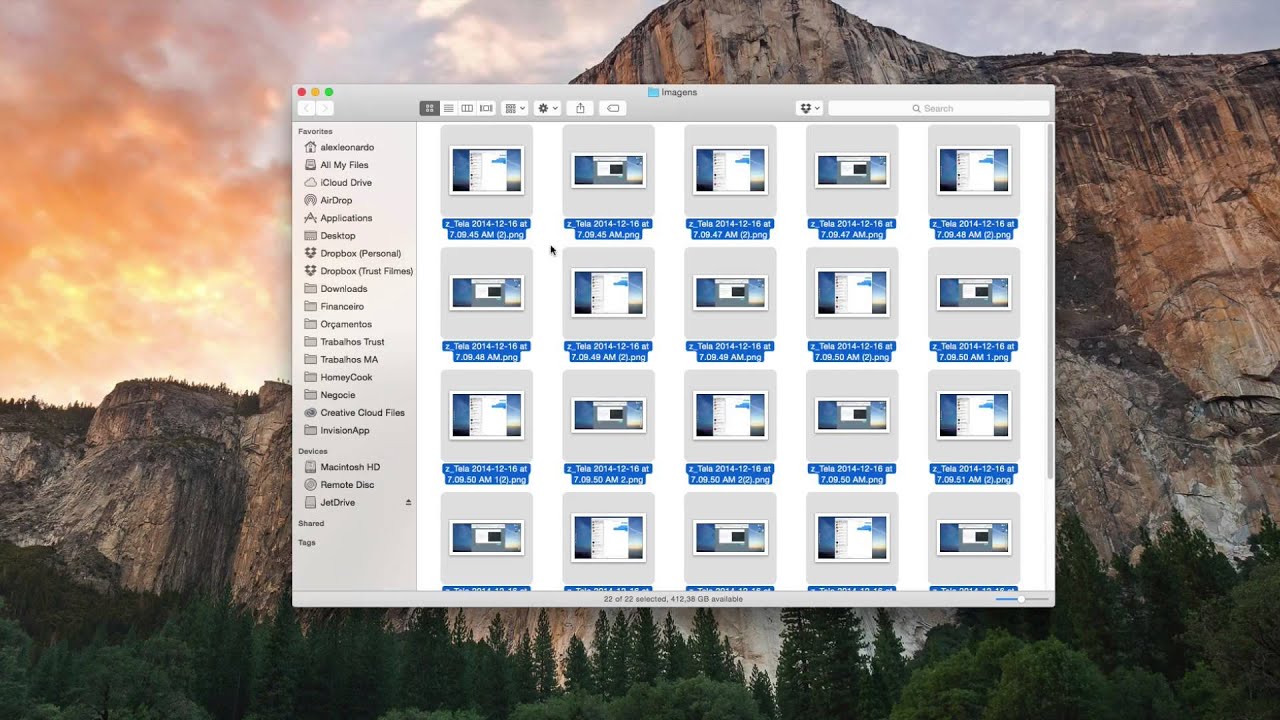Select Creative Cloud Files in sidebar
1280x720 pixels.
point(362,413)
